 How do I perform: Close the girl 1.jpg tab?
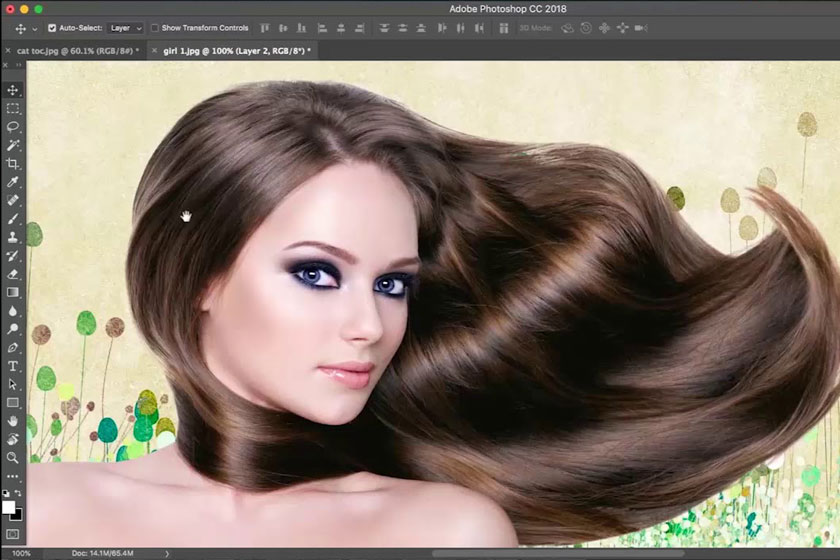point(154,51)
